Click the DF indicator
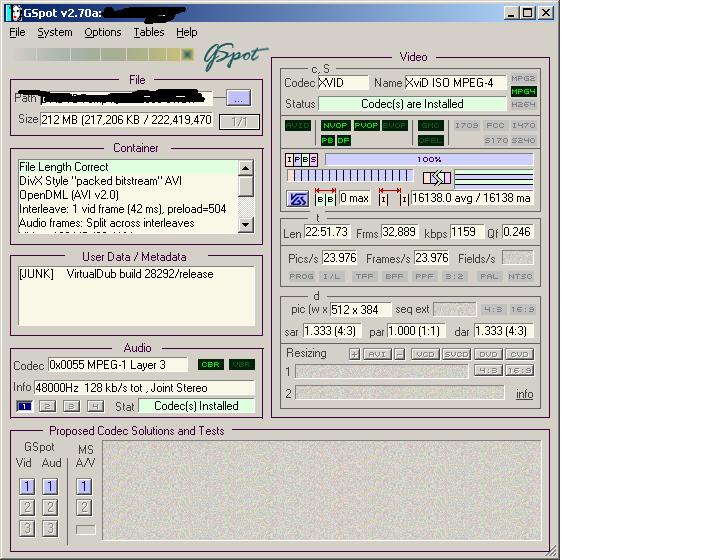Screen dimensions: 720x560 point(343,140)
